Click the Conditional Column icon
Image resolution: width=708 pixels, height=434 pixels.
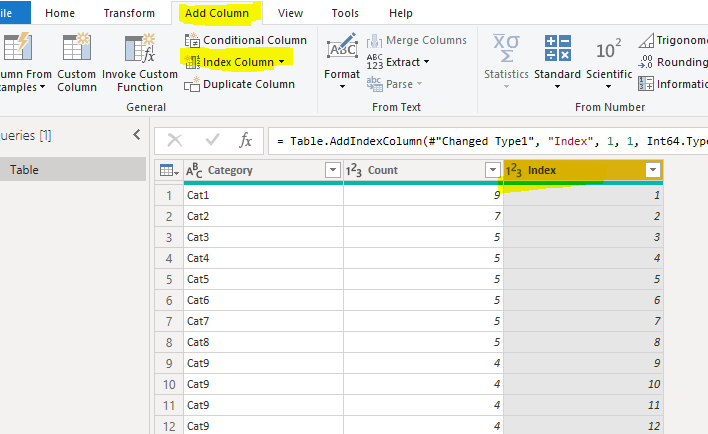point(192,40)
